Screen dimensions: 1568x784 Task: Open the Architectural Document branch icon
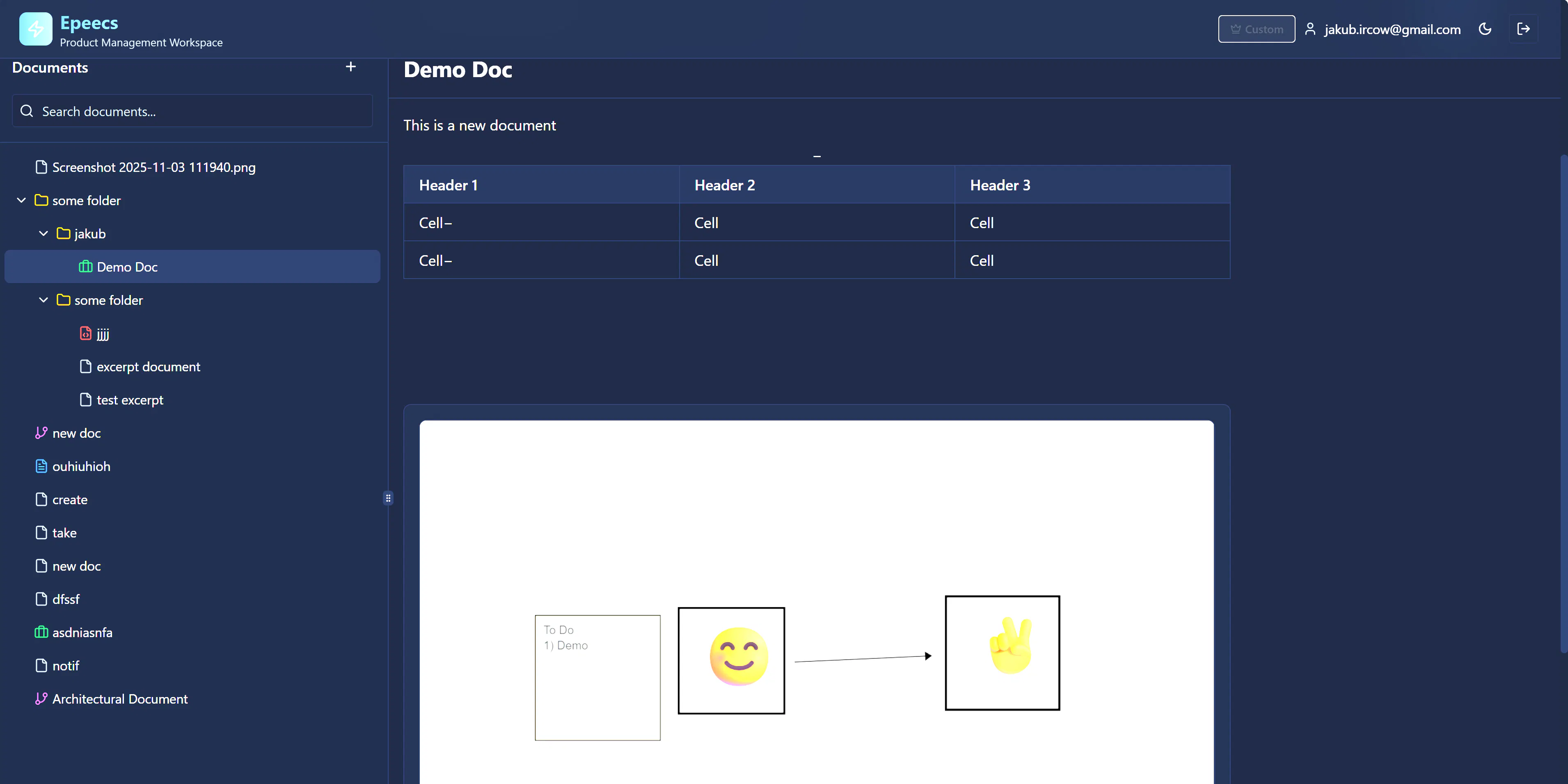pyautogui.click(x=41, y=699)
